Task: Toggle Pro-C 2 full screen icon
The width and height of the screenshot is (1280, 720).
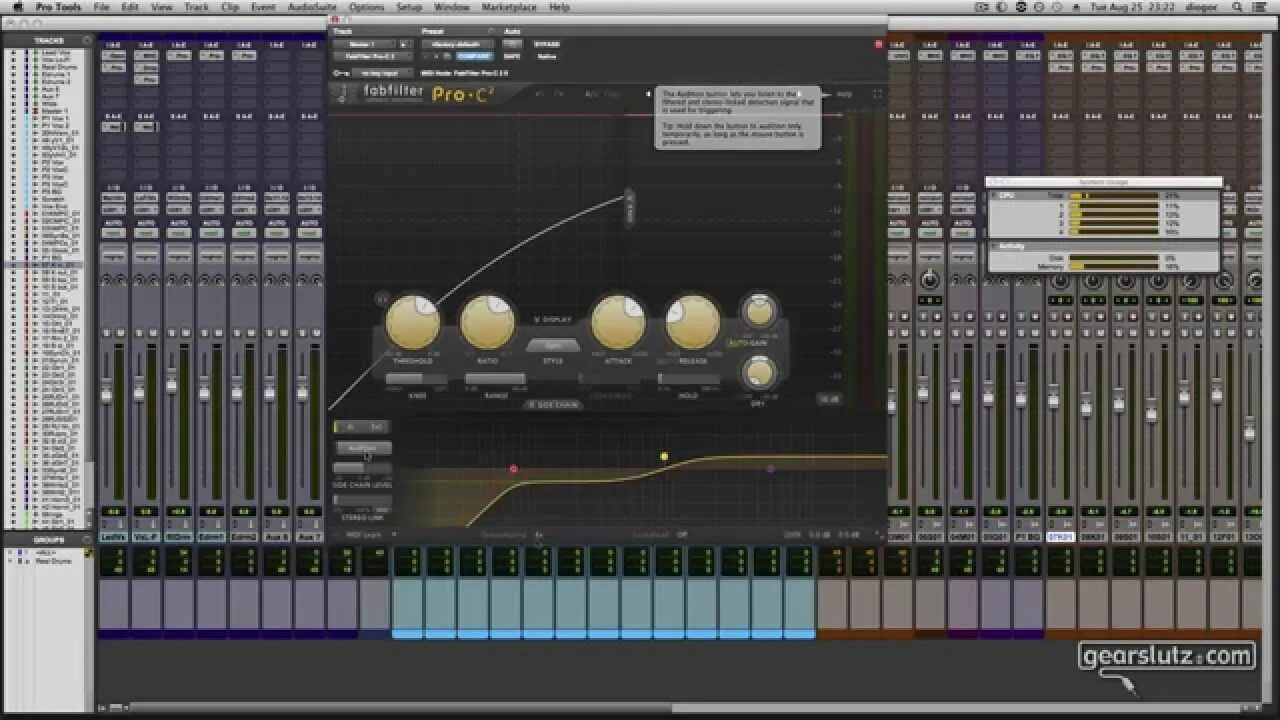Action: [877, 94]
